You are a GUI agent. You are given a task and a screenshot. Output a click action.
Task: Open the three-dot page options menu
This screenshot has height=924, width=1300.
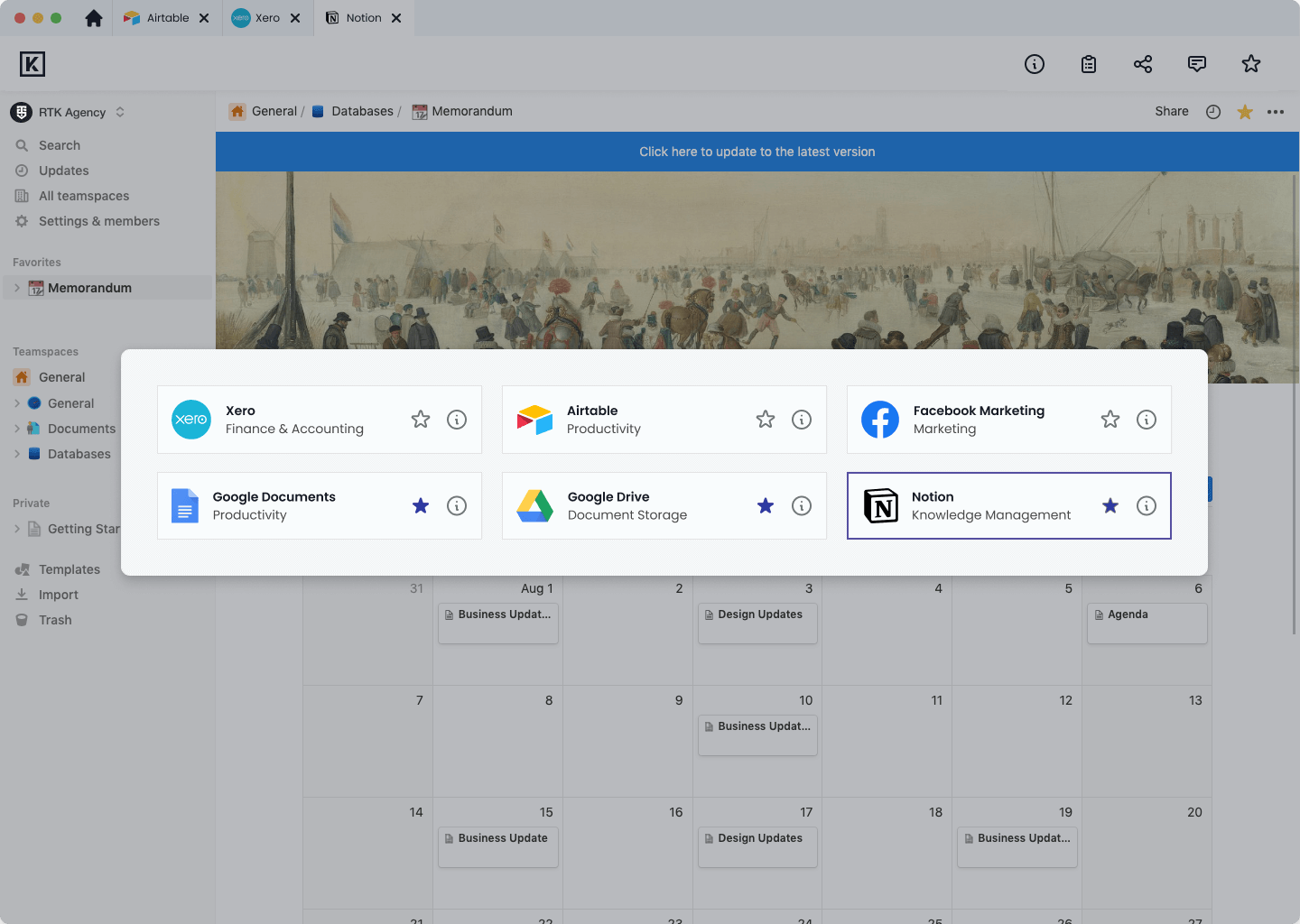coord(1276,112)
